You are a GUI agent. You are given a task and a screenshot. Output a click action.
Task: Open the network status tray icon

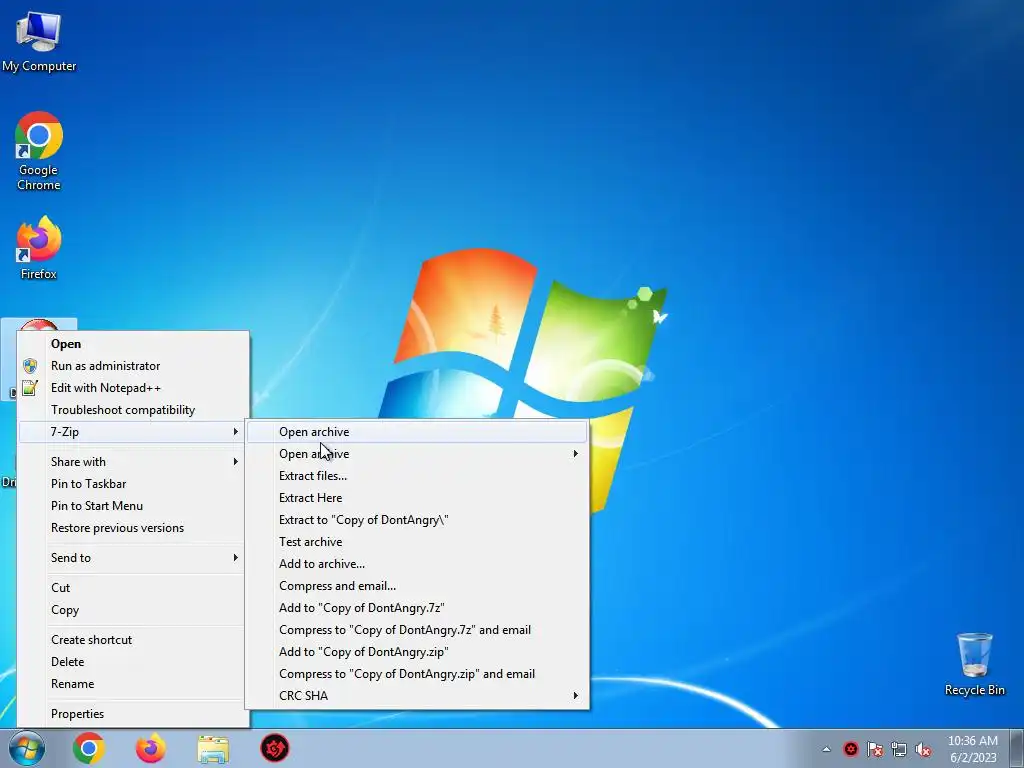pos(899,749)
